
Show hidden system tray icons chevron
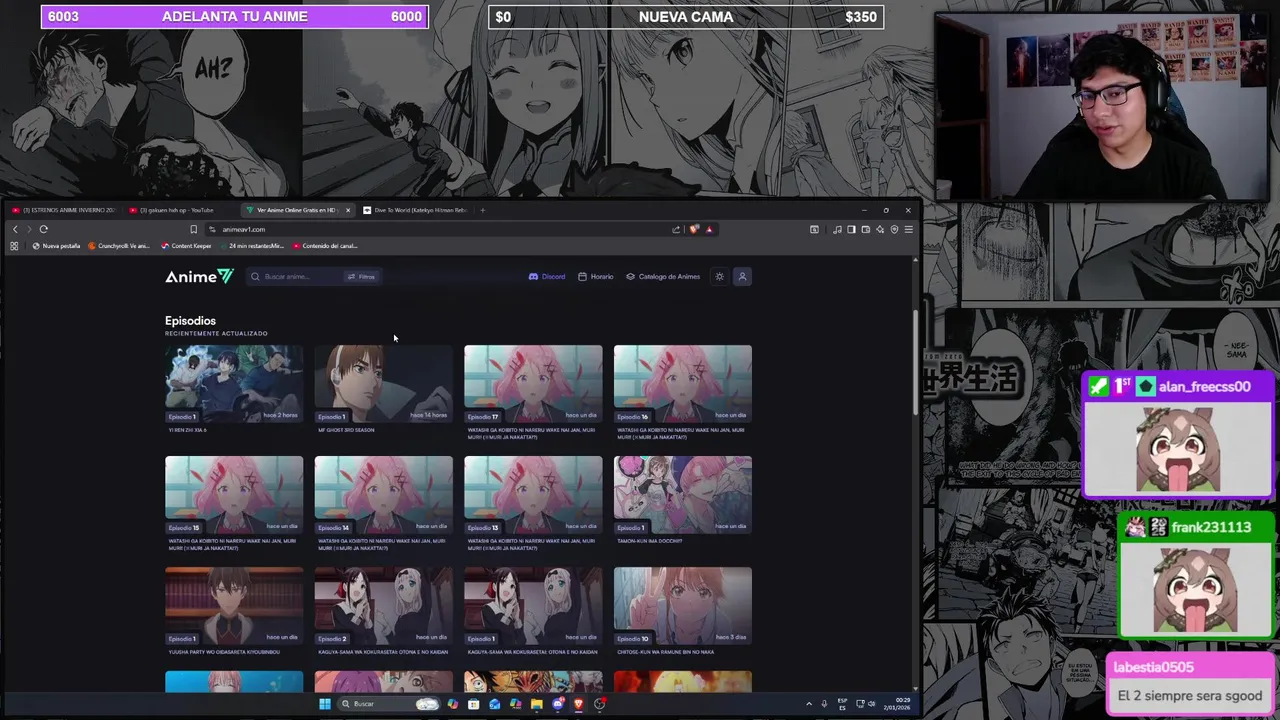809,703
